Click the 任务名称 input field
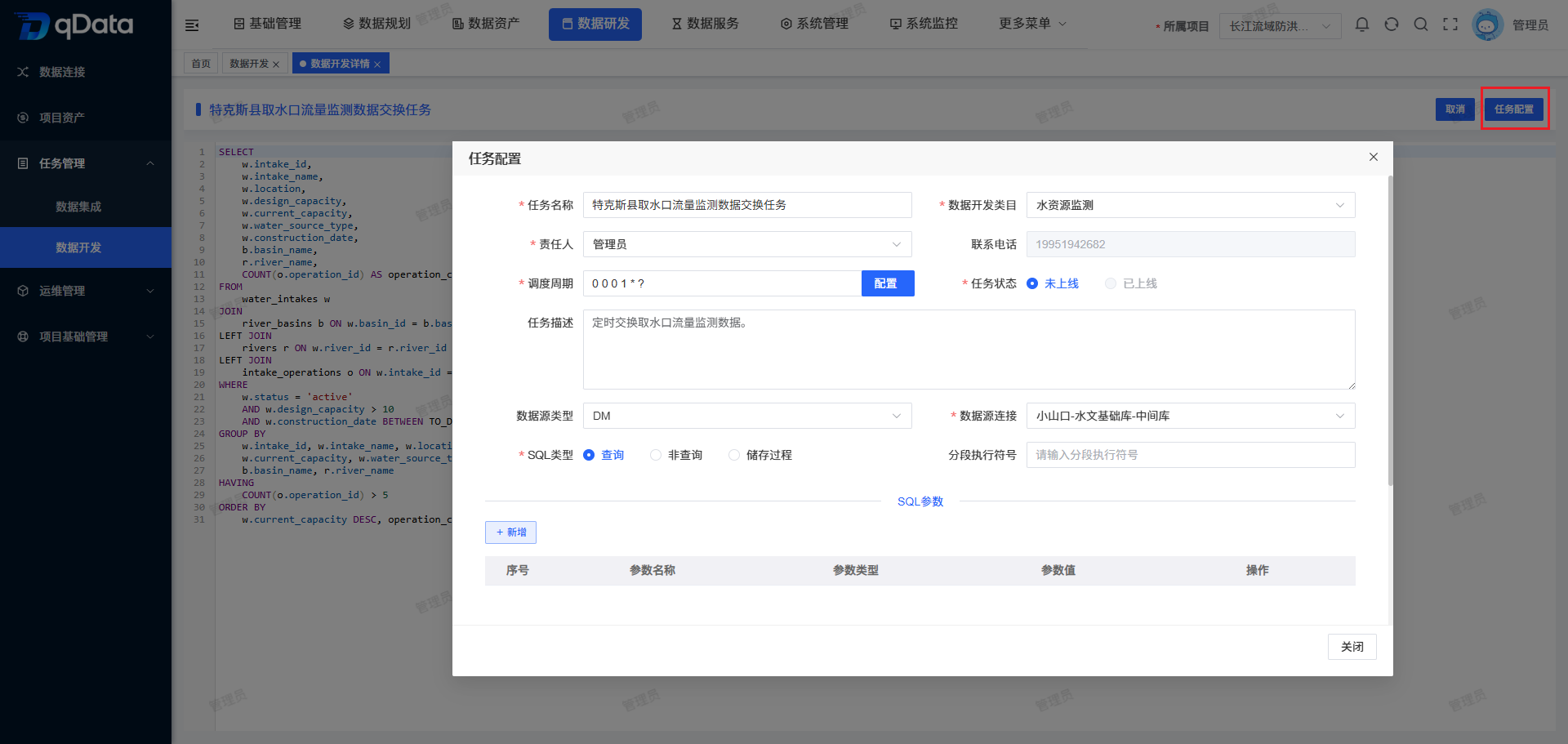The width and height of the screenshot is (1568, 744). [x=747, y=205]
